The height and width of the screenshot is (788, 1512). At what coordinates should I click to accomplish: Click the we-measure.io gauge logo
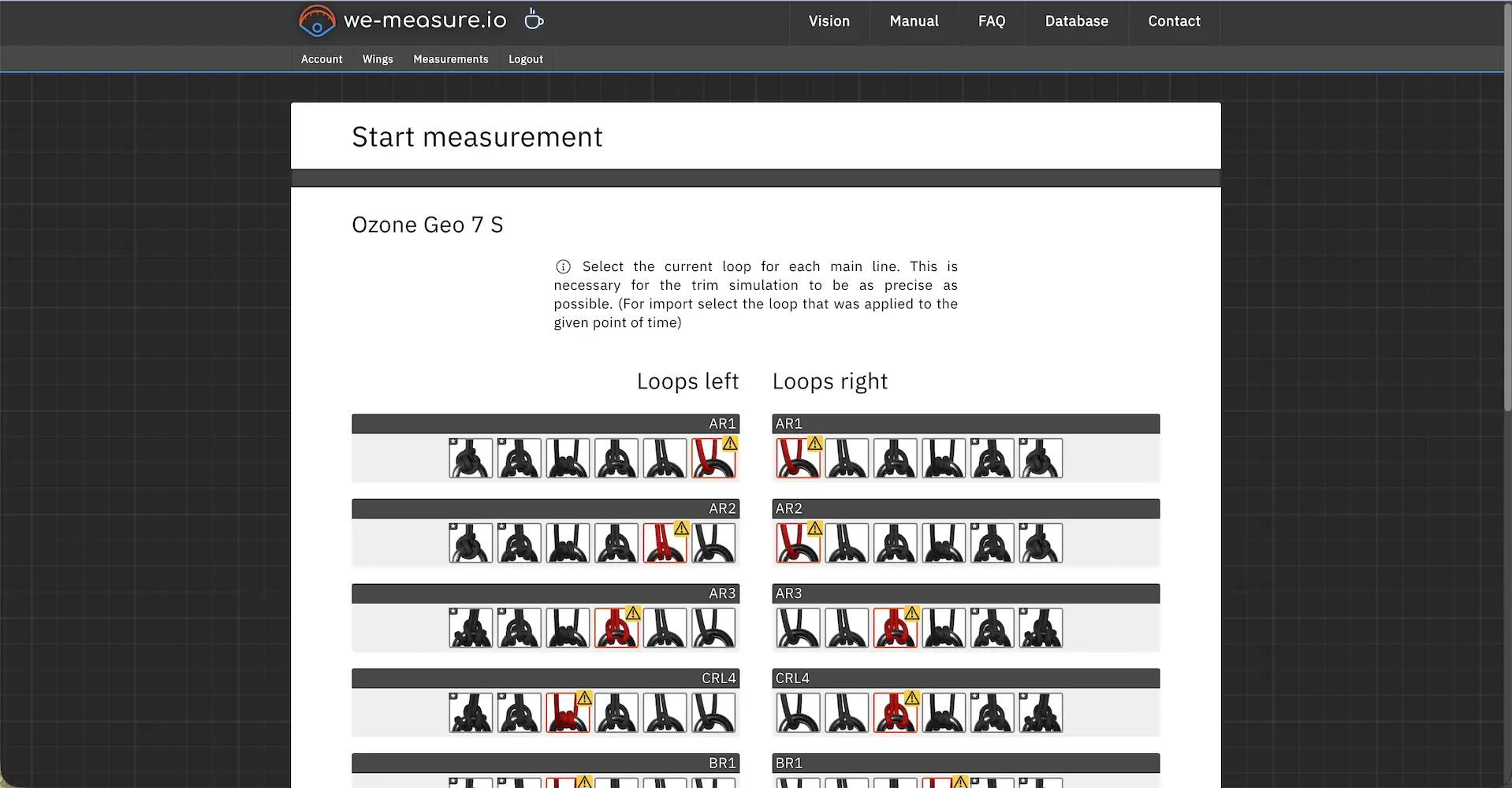317,21
